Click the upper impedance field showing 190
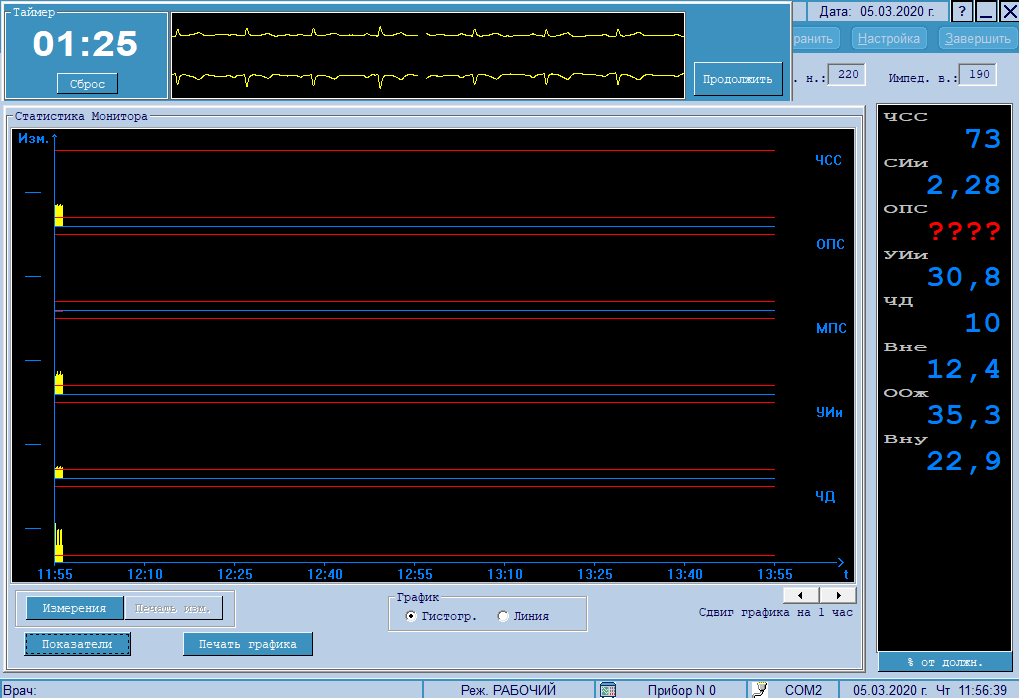The height and width of the screenshot is (698, 1019). [x=978, y=75]
